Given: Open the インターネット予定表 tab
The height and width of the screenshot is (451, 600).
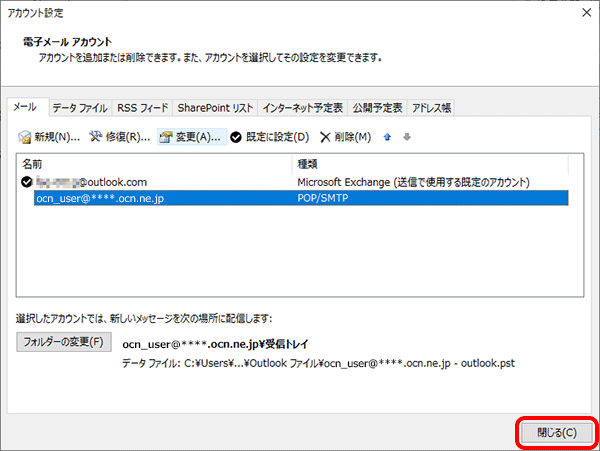Looking at the screenshot, I should click(x=302, y=108).
